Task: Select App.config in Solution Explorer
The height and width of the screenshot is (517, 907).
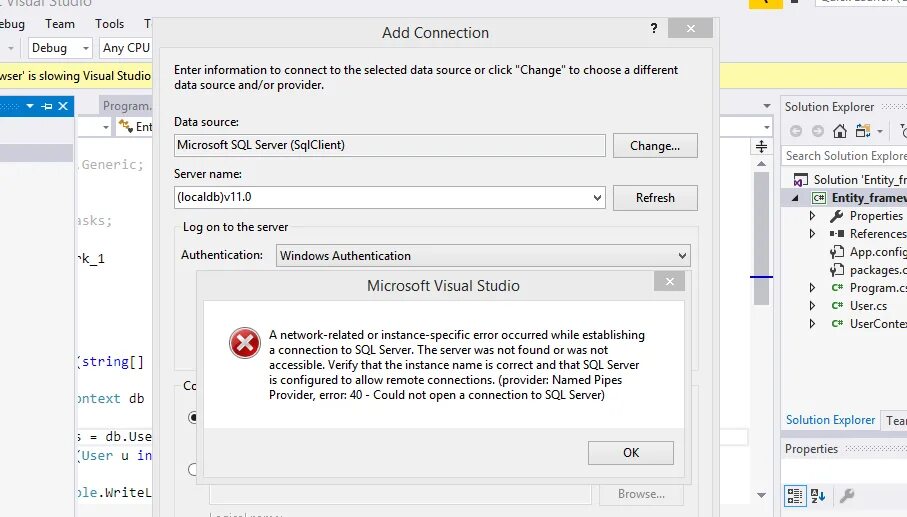Action: tap(877, 252)
